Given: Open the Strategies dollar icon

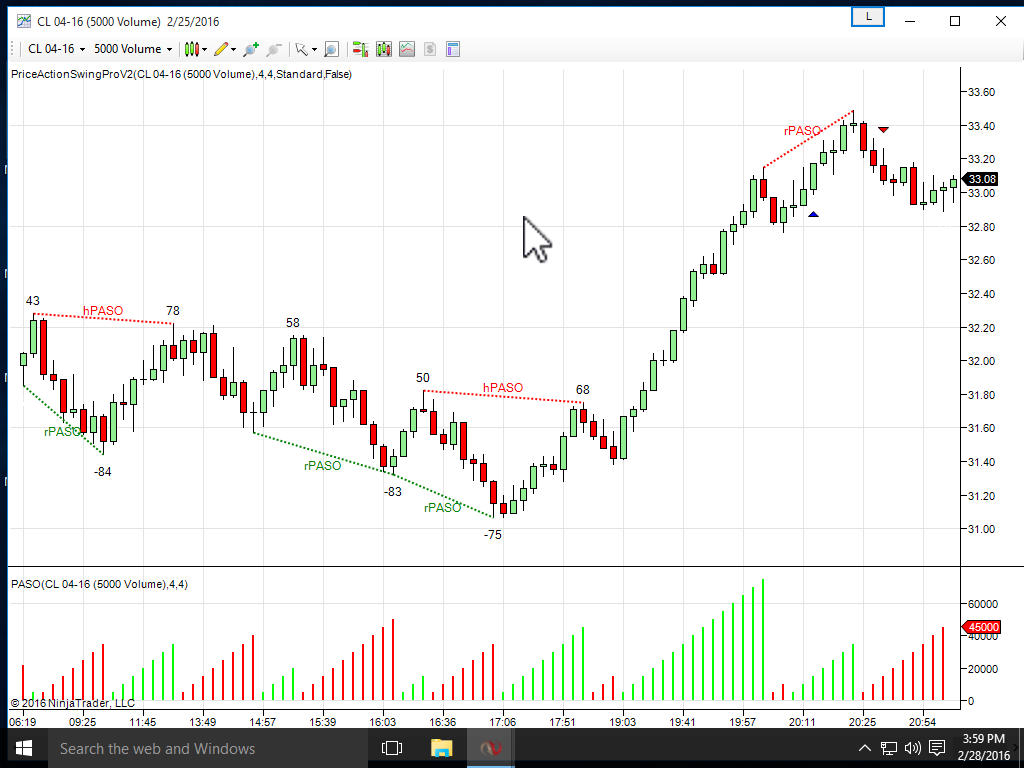Looking at the screenshot, I should pos(430,49).
